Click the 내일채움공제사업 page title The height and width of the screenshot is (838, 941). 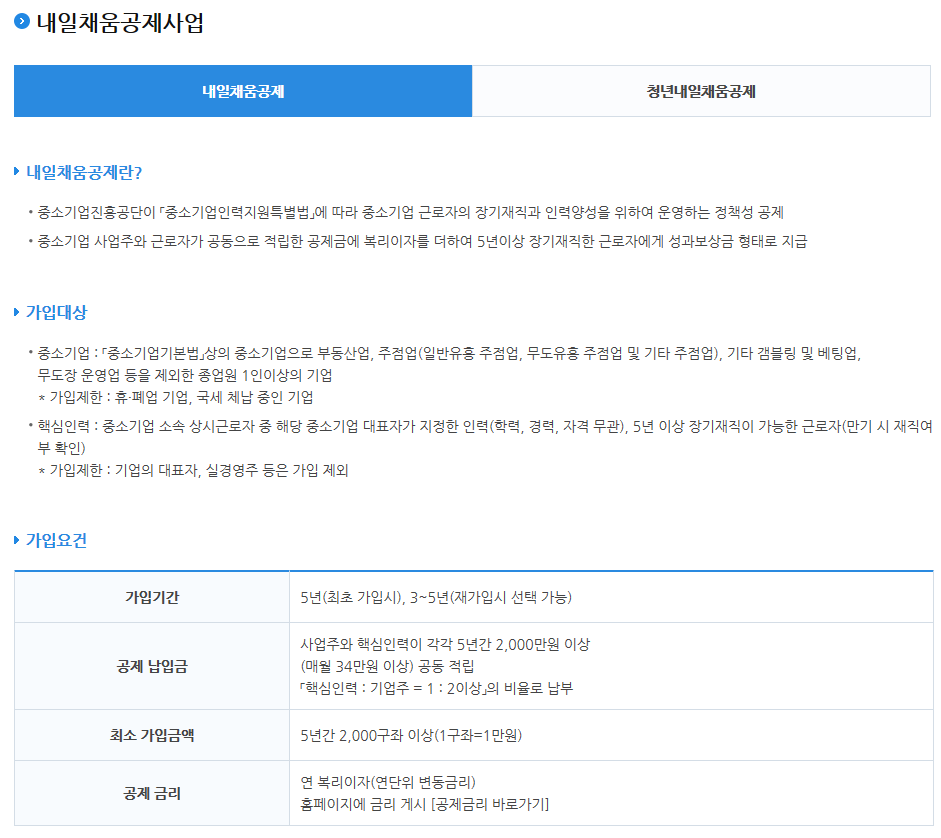120,23
